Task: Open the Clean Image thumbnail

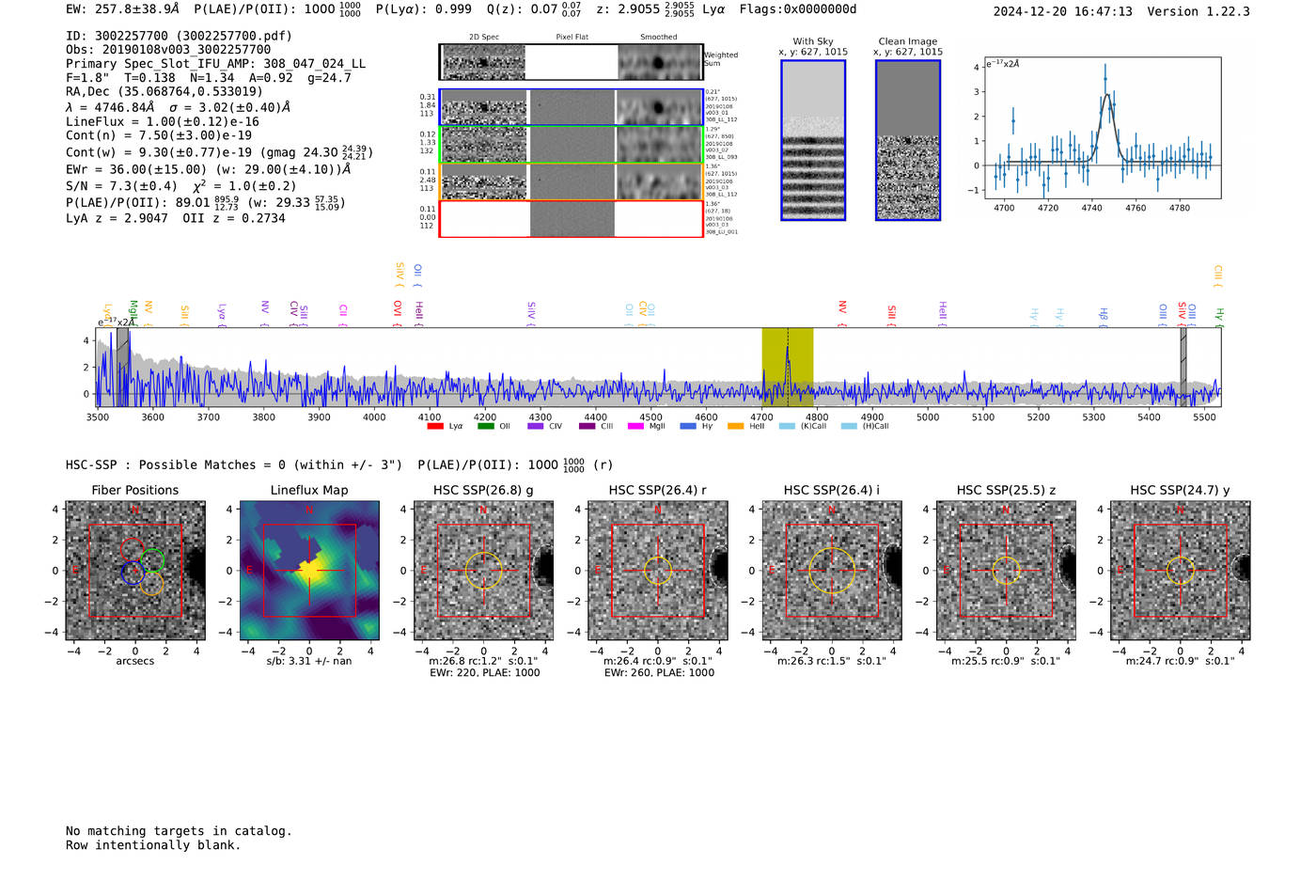Action: point(908,140)
